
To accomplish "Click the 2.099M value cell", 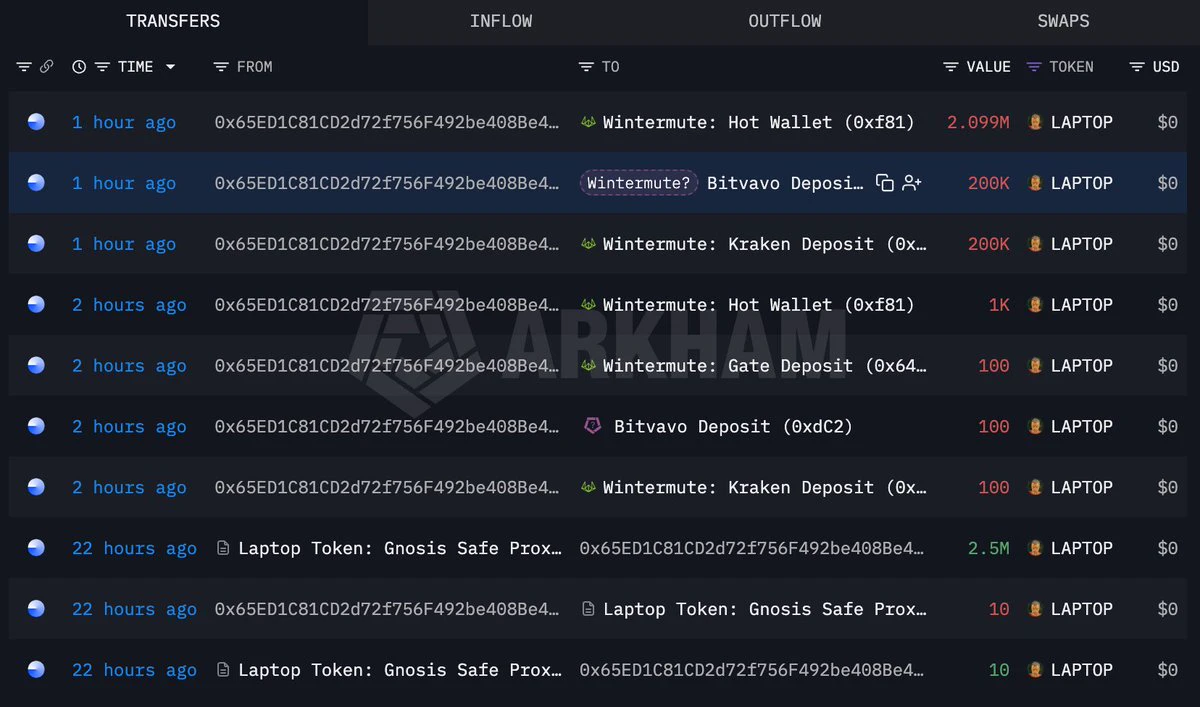I will [978, 122].
